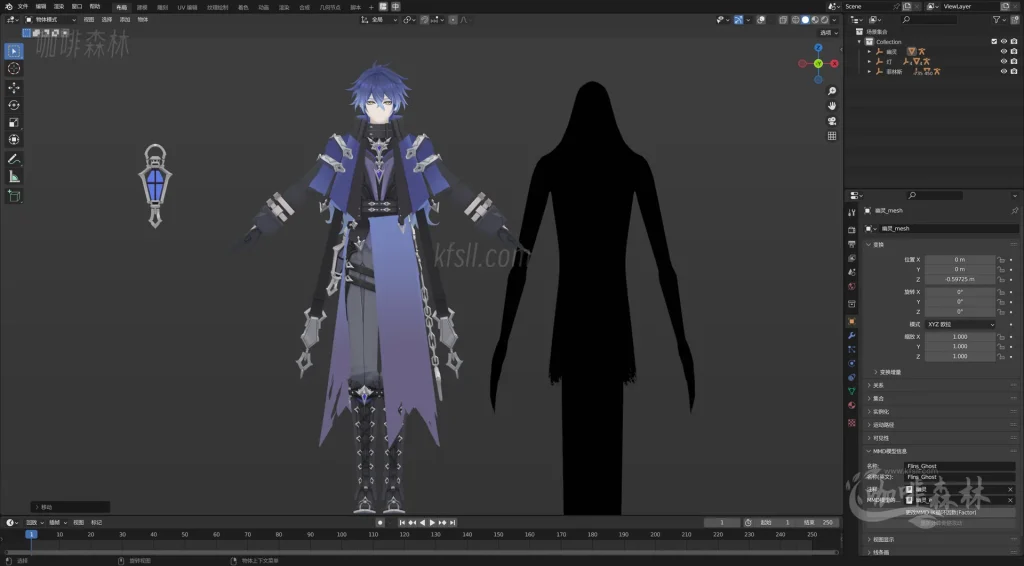
Task: Click the pan hand viewport icon
Action: 832,106
